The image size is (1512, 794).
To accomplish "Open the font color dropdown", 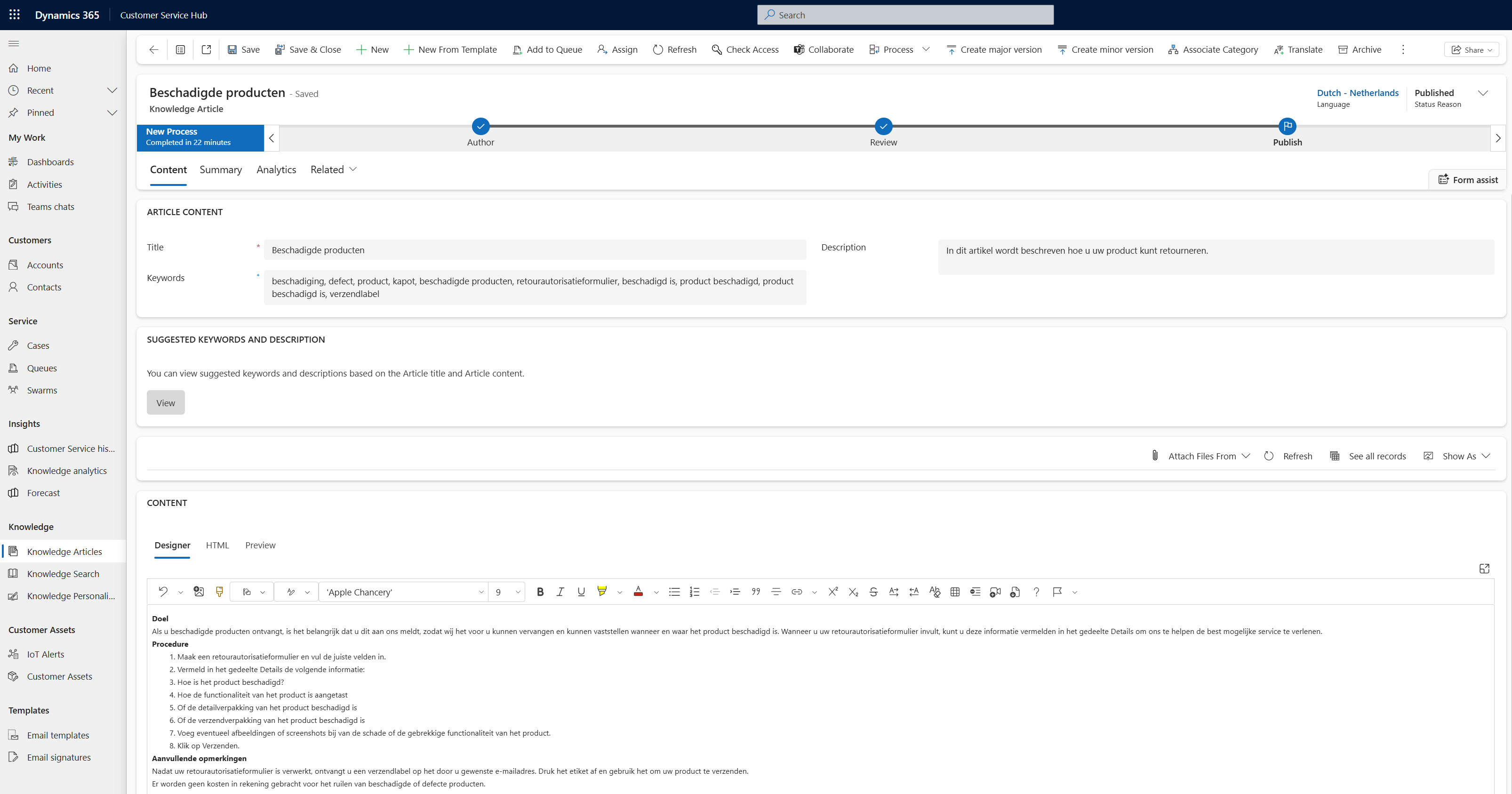I will tap(656, 592).
